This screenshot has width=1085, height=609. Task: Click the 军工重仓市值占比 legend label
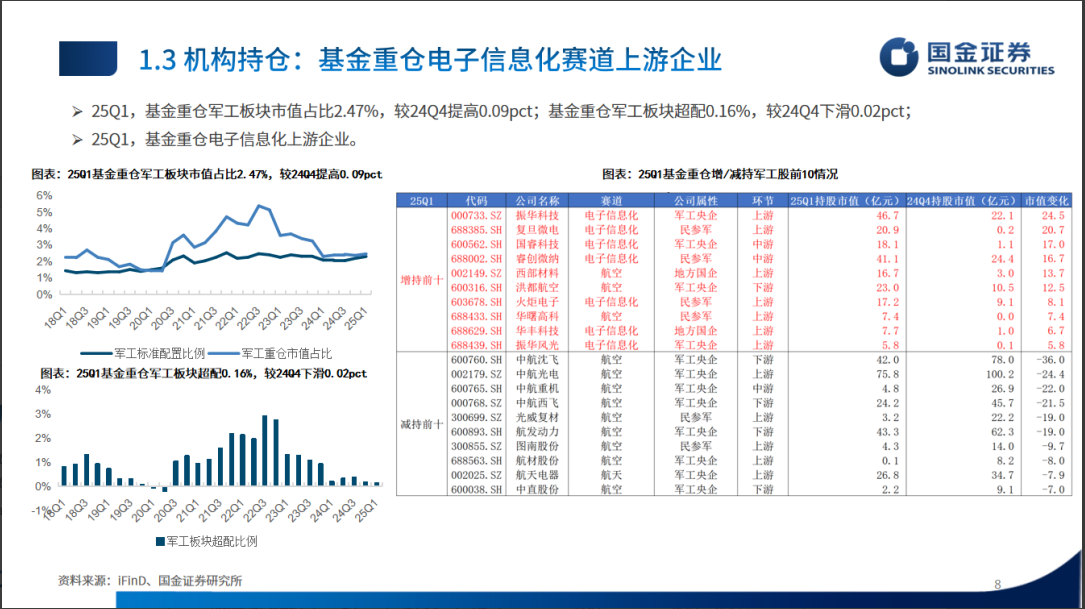click(285, 353)
